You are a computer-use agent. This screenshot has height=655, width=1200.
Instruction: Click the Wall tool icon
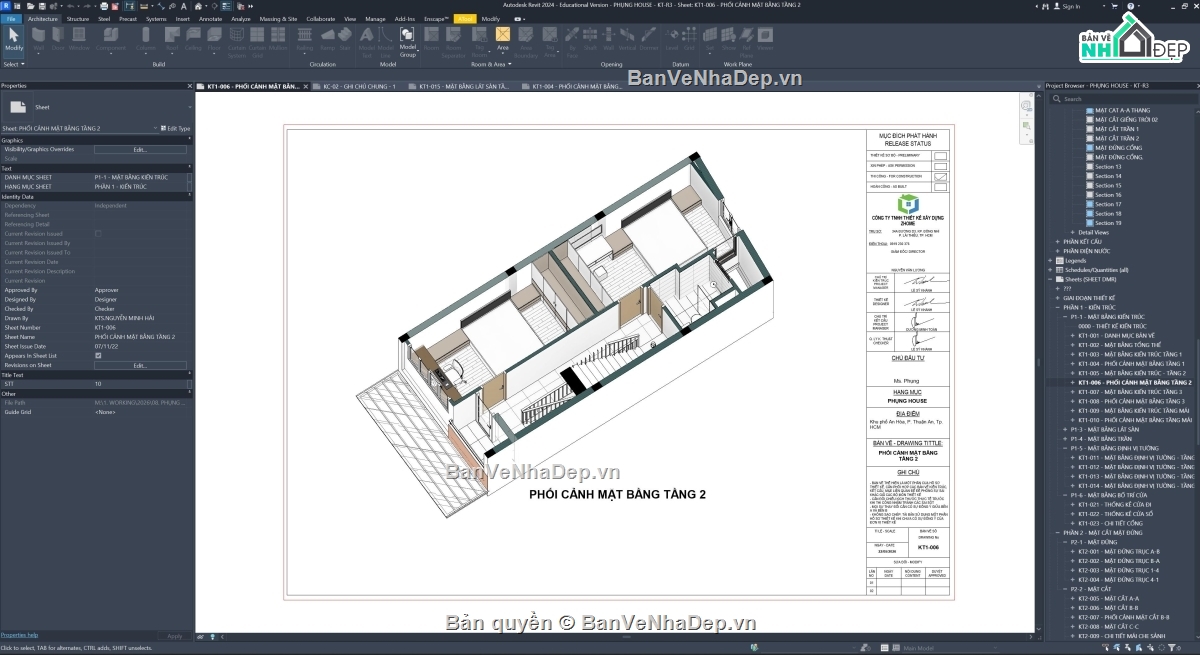(x=39, y=35)
